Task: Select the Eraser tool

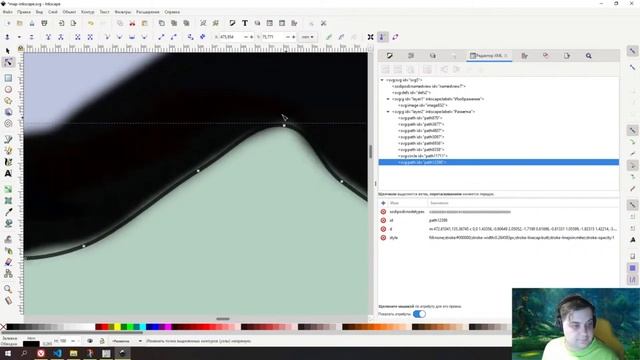Action: click(x=8, y=262)
